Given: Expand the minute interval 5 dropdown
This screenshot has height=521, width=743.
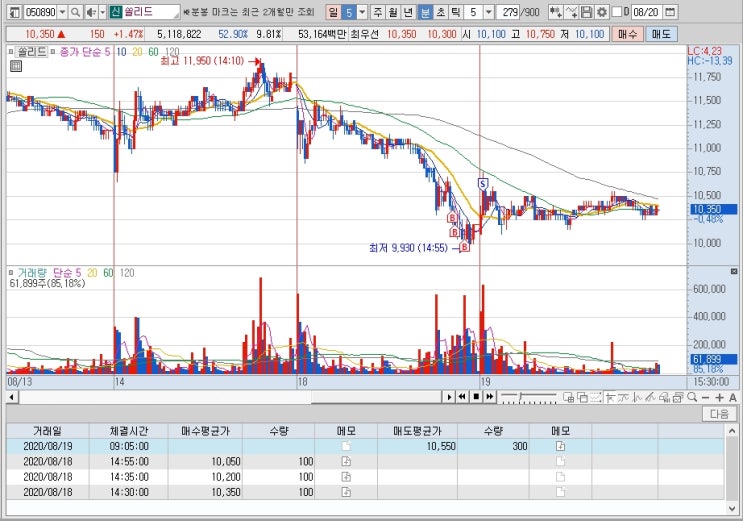Looking at the screenshot, I should (x=489, y=12).
